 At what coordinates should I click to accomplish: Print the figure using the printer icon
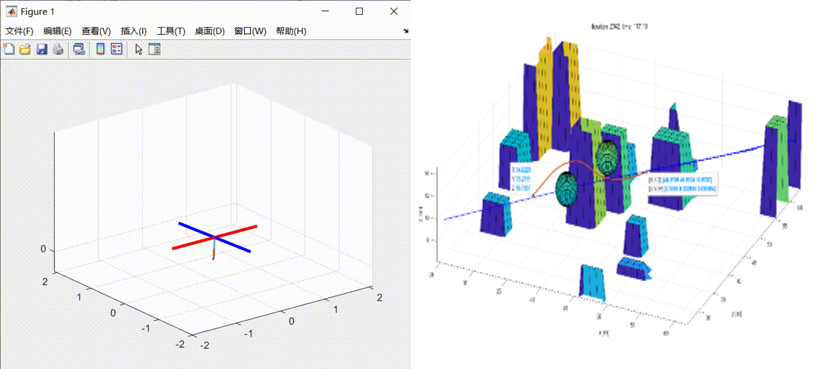tap(59, 49)
